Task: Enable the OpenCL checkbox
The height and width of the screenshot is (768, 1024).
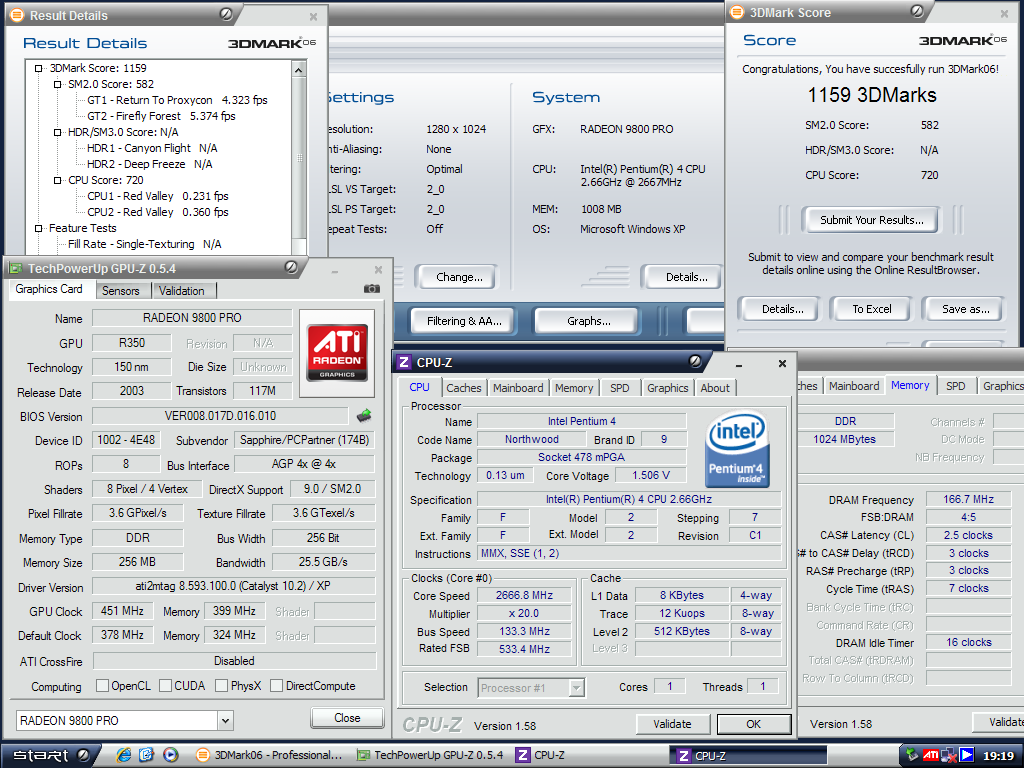Action: [103, 686]
